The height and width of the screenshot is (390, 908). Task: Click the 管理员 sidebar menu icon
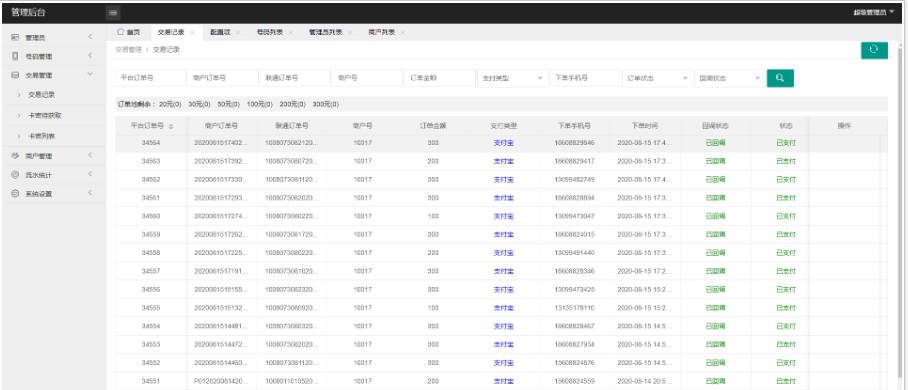pos(15,38)
